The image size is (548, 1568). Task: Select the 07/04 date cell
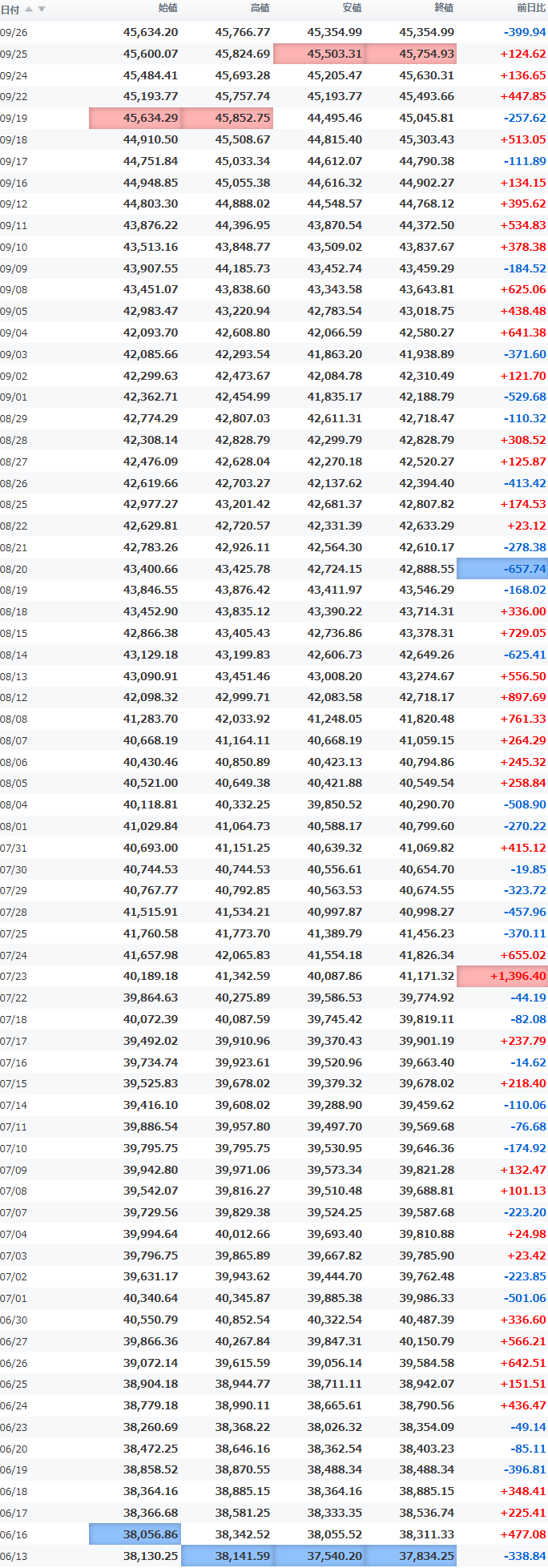[x=14, y=1234]
